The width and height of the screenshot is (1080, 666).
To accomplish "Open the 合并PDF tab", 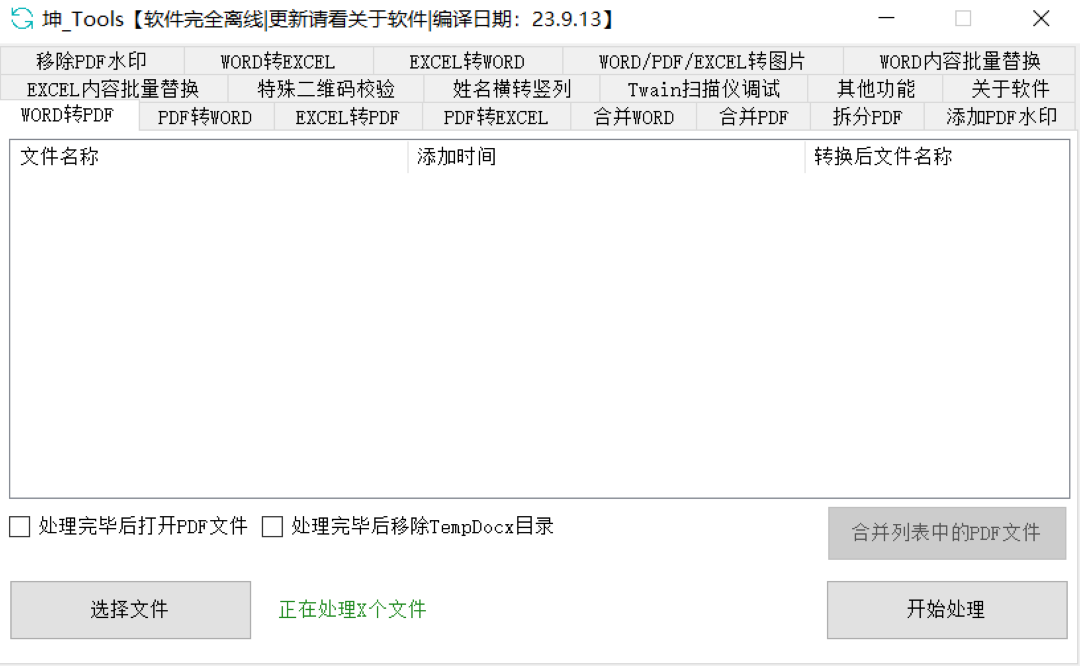I will pyautogui.click(x=754, y=117).
